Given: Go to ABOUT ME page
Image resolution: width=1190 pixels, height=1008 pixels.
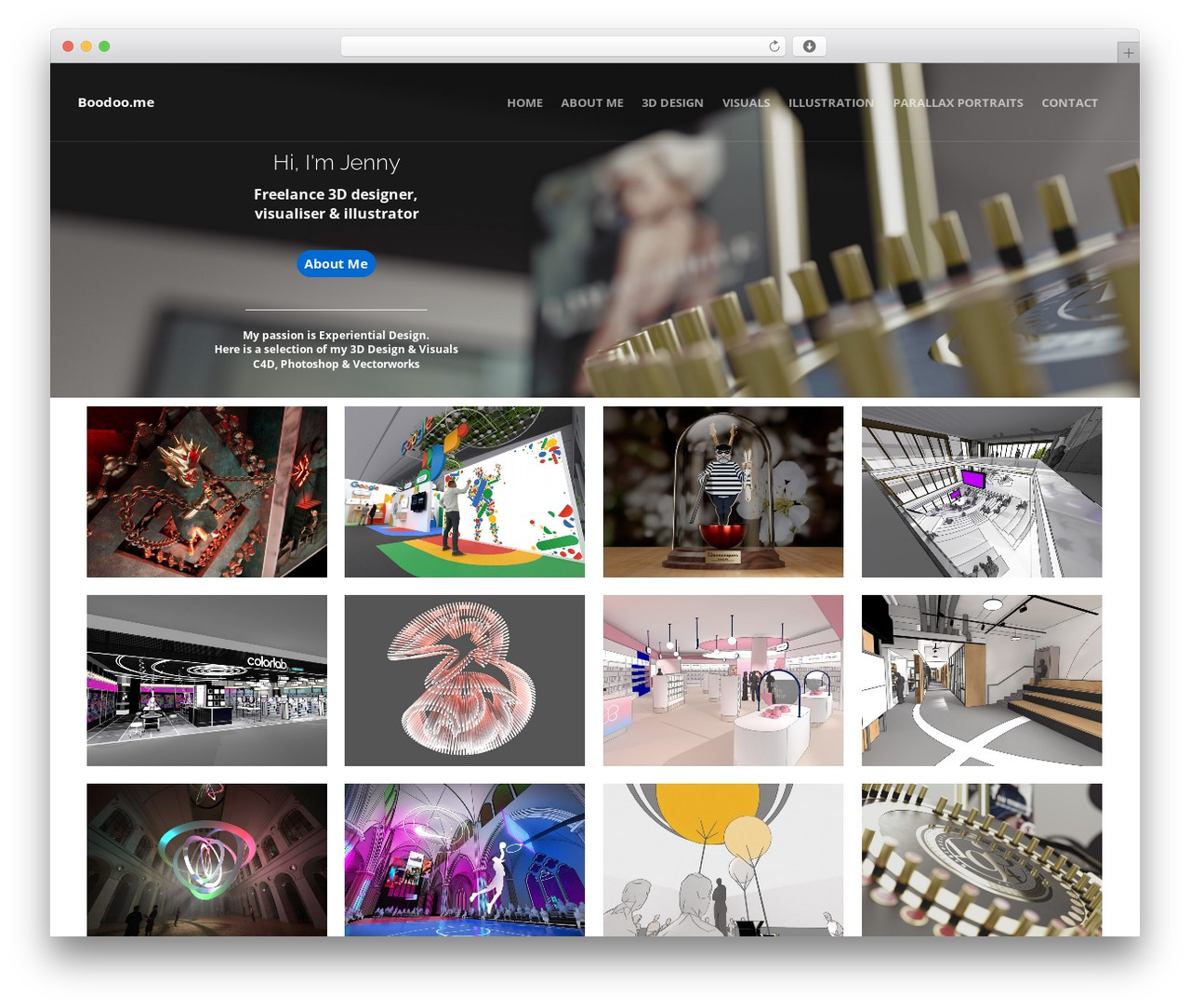Looking at the screenshot, I should pyautogui.click(x=592, y=103).
